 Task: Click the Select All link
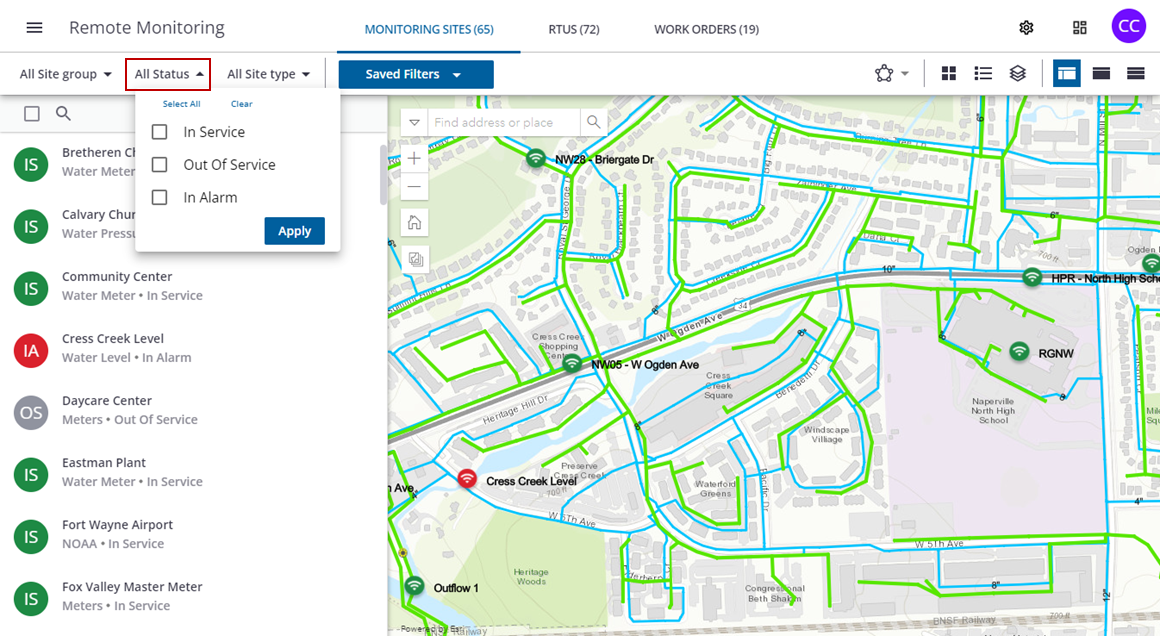click(181, 104)
